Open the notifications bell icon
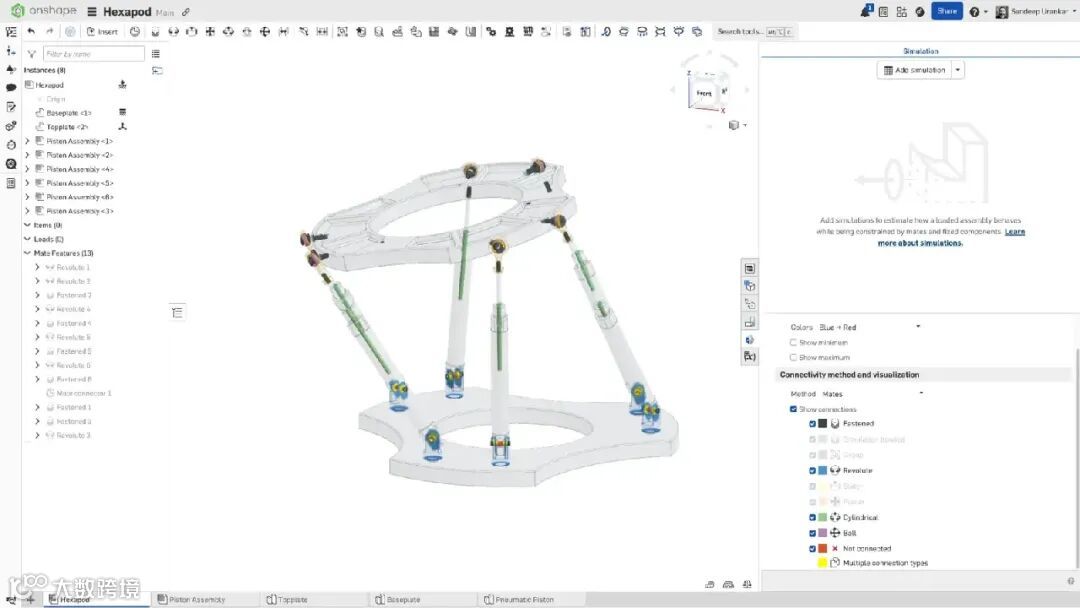 click(866, 11)
